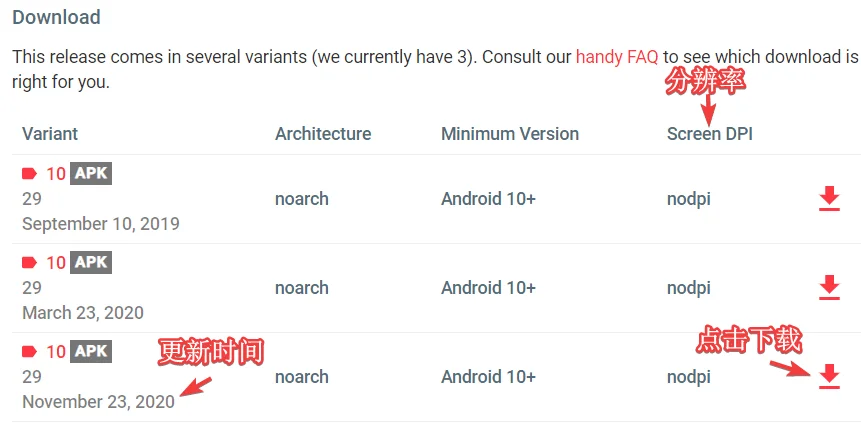Click the red tag icon in the March 2020 row

click(x=29, y=263)
